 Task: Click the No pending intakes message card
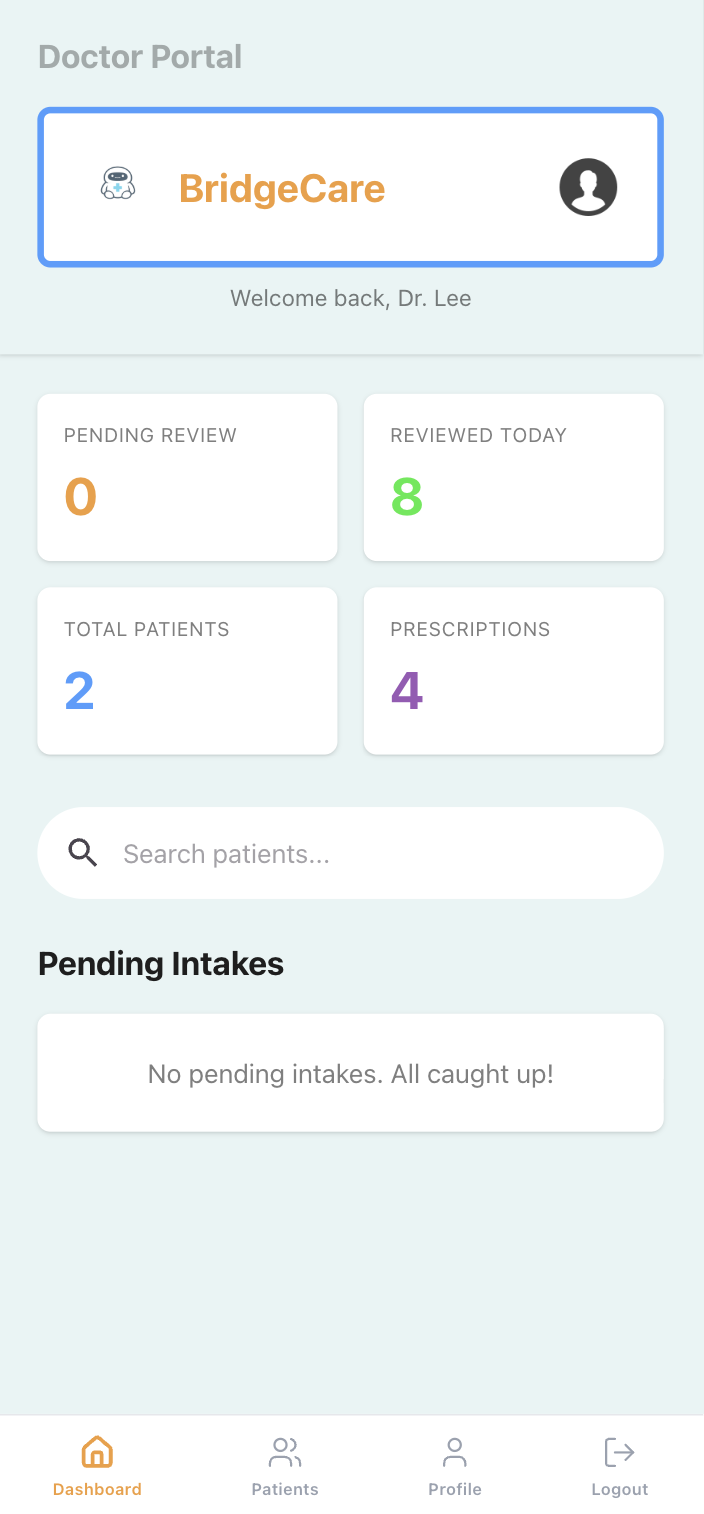click(x=351, y=1074)
